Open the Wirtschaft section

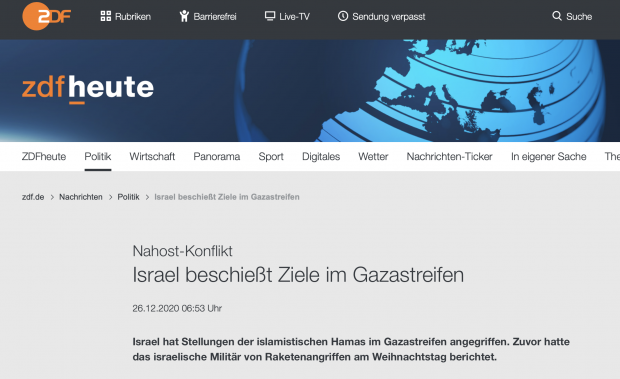[152, 157]
